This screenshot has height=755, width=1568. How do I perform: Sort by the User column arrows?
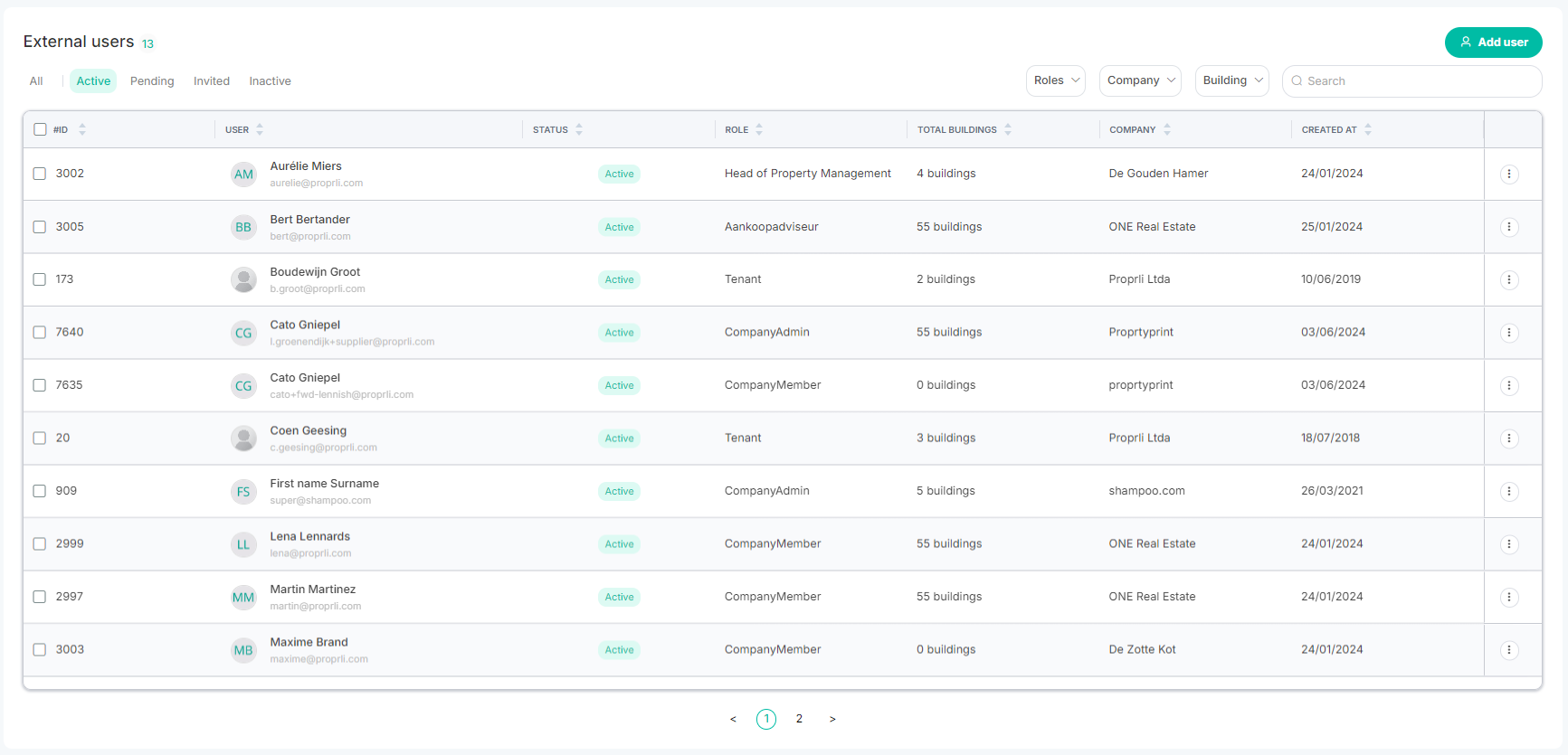click(260, 129)
